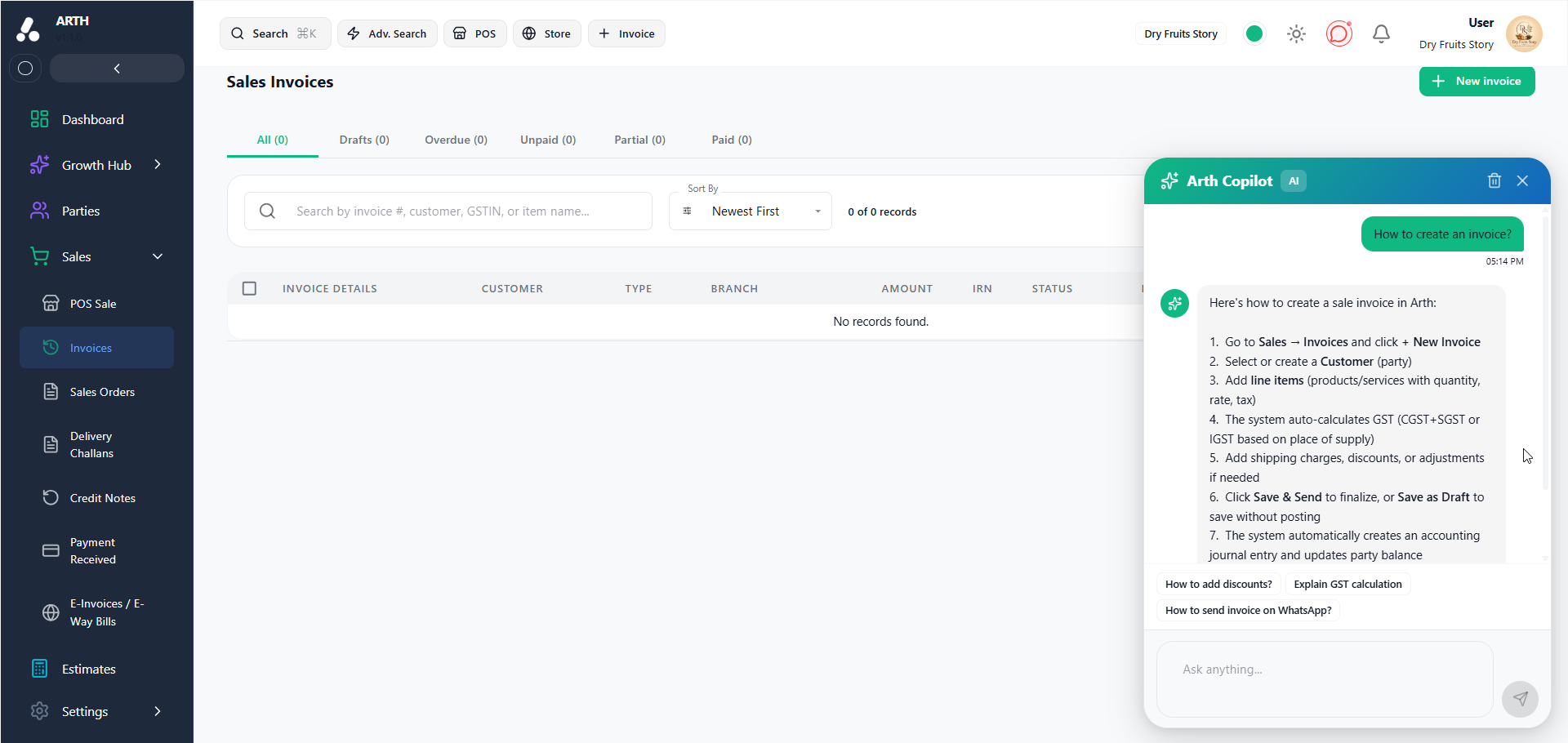Click the notifications bell icon
This screenshot has width=1568, height=743.
[x=1381, y=33]
